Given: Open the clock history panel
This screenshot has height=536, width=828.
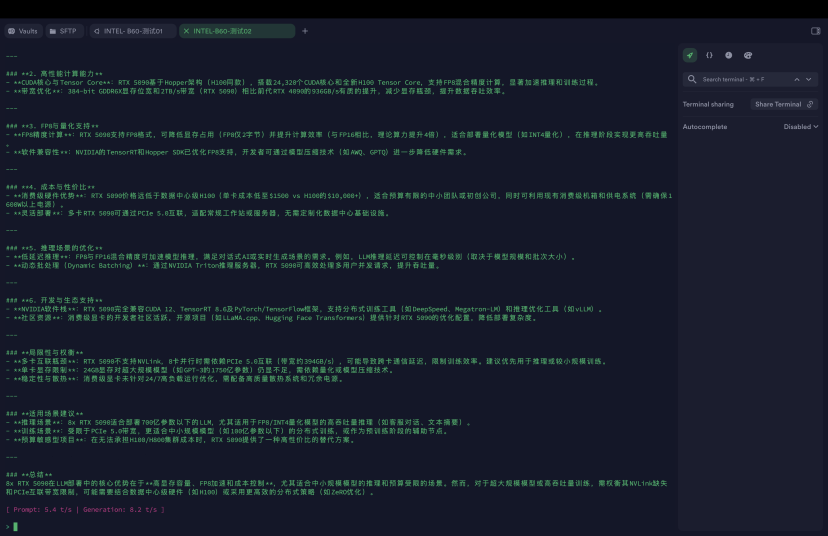Looking at the screenshot, I should [x=729, y=55].
